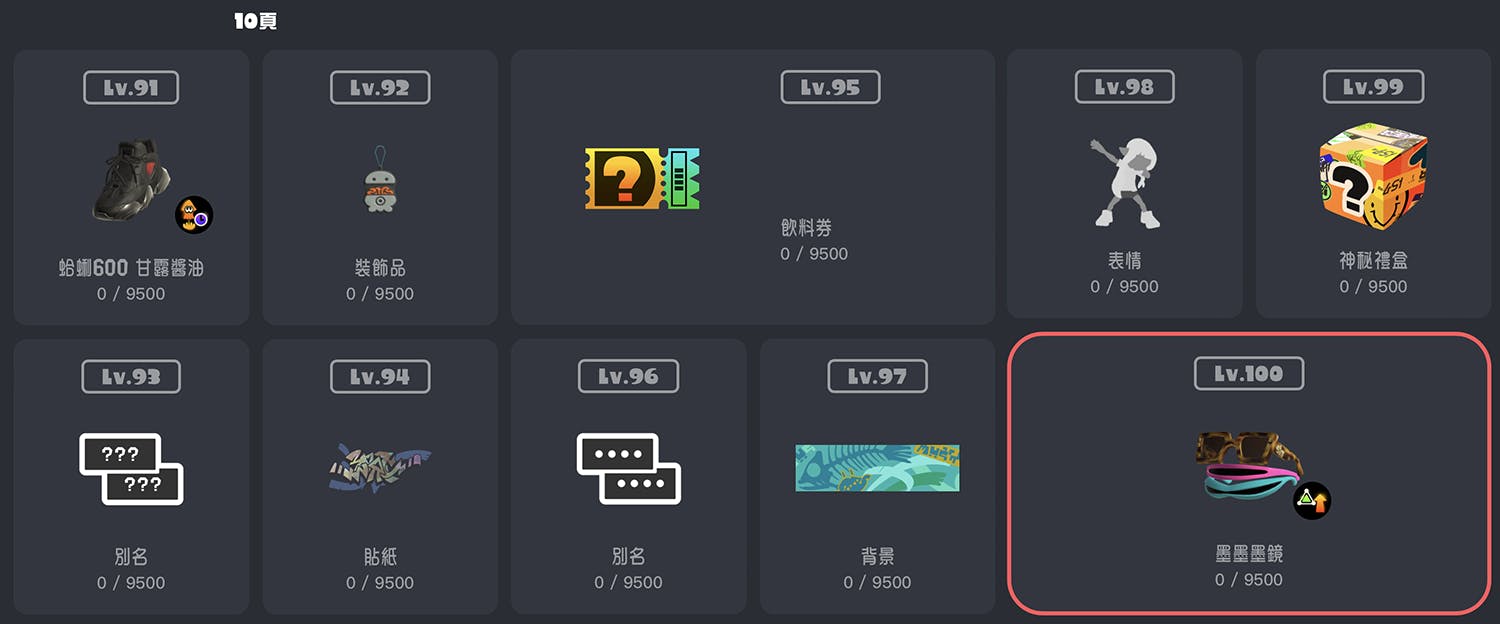
Task: Click the ability badge beside the sneaker
Action: click(x=195, y=215)
